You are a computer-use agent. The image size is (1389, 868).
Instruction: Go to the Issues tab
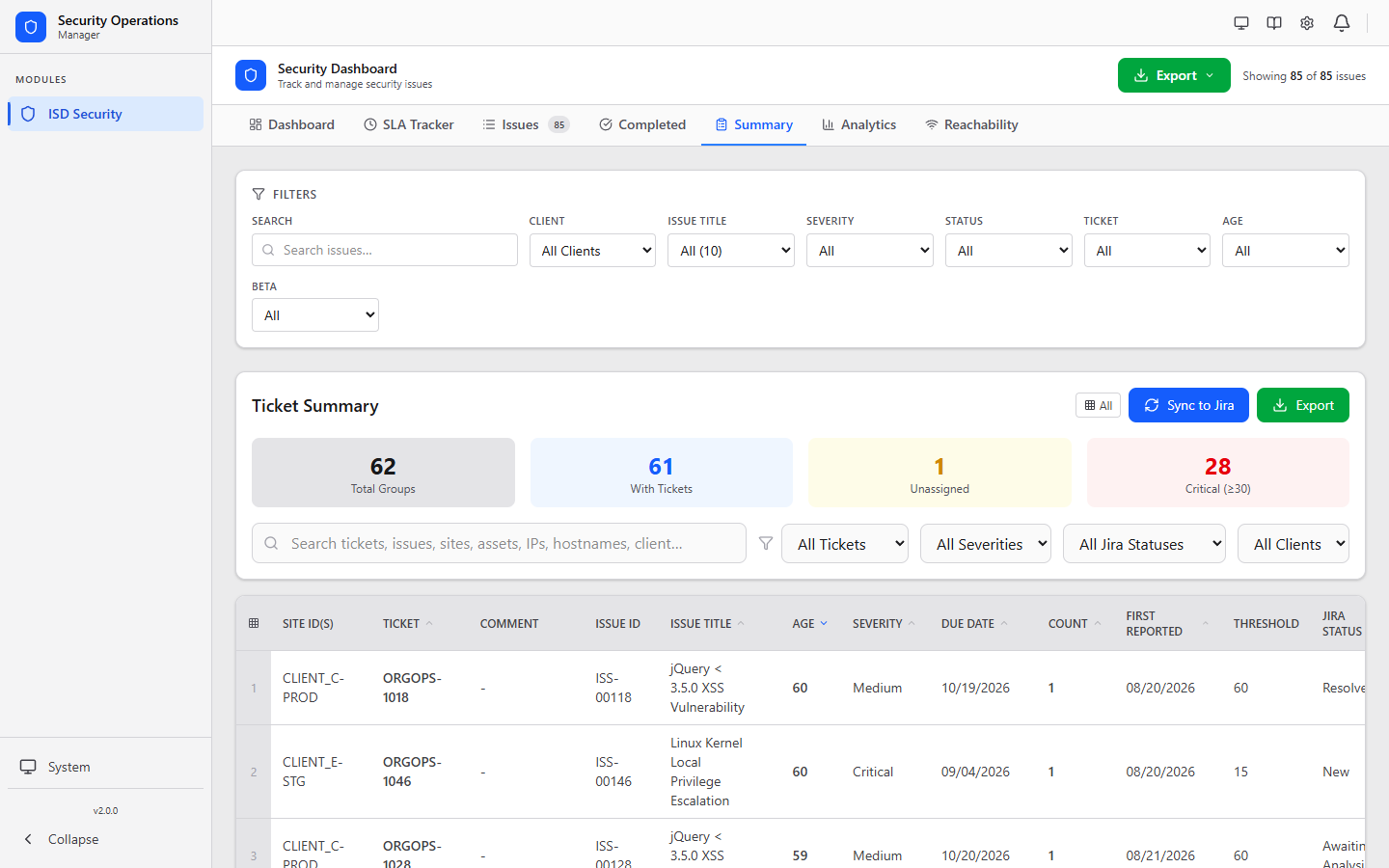click(526, 124)
